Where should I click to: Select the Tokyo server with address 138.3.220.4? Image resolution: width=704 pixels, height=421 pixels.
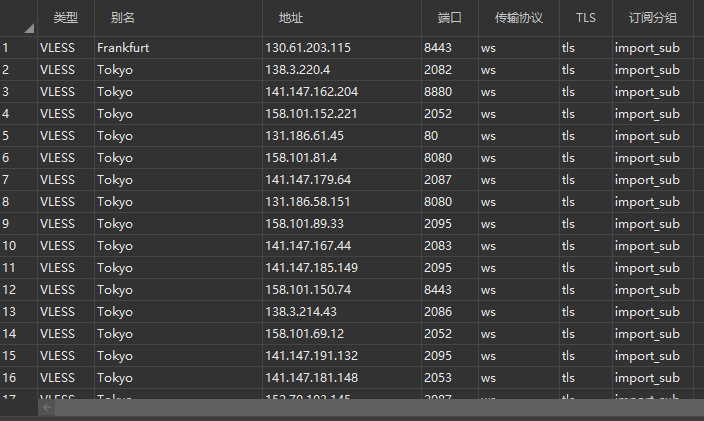click(x=296, y=70)
